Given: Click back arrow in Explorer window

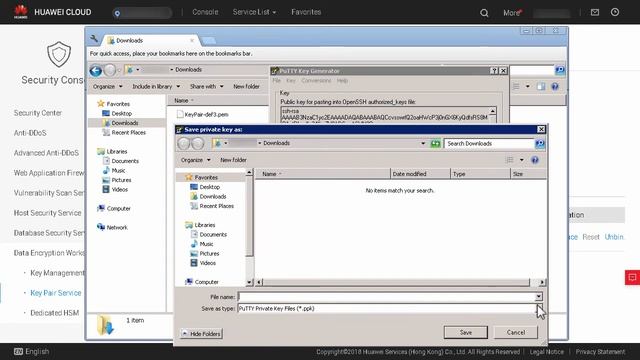Looking at the screenshot, I should pos(96,71).
